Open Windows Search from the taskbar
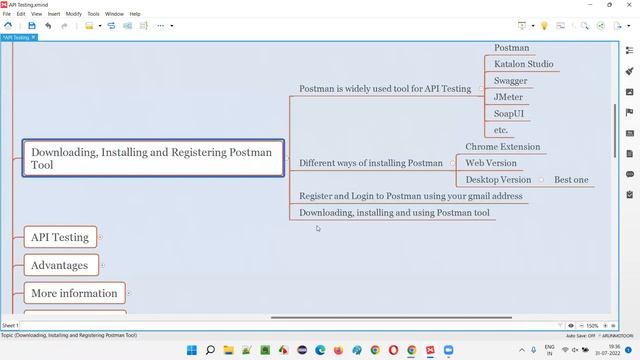Image resolution: width=640 pixels, height=360 pixels. click(210, 350)
